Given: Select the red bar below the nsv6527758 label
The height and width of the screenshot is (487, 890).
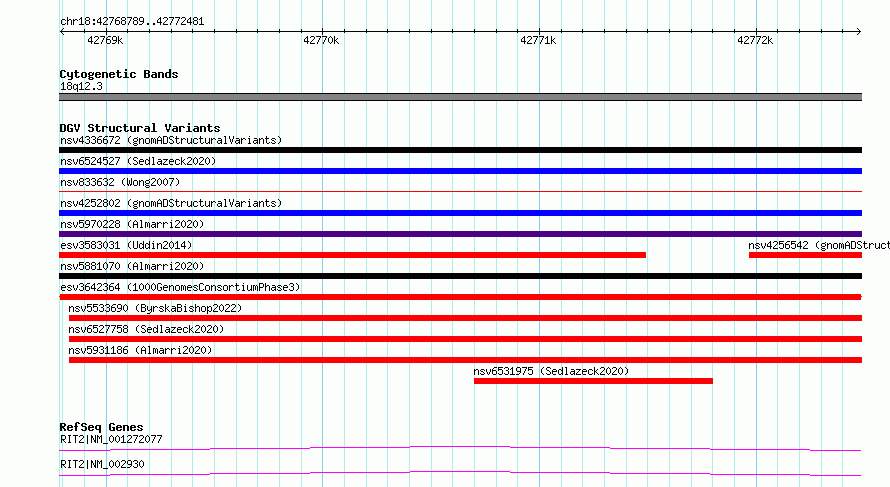Looking at the screenshot, I should pyautogui.click(x=465, y=339).
